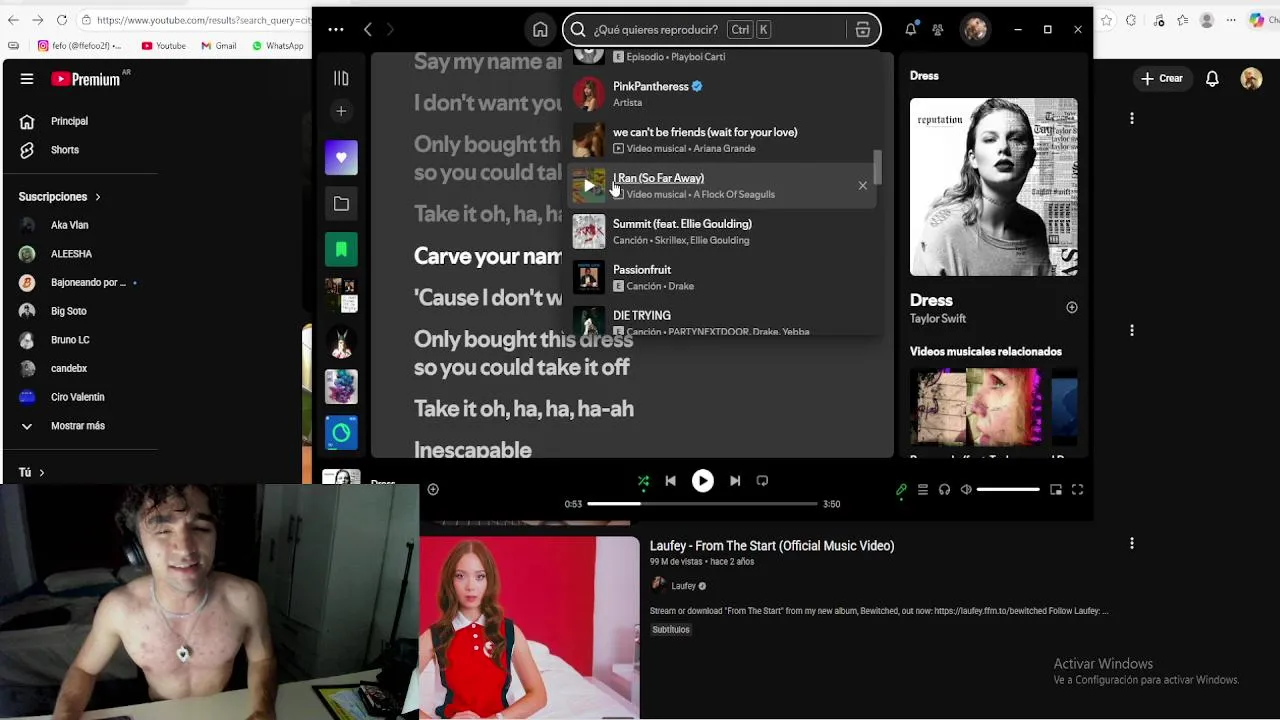This screenshot has width=1280, height=720.
Task: Open the Laufey channel link
Action: [684, 586]
